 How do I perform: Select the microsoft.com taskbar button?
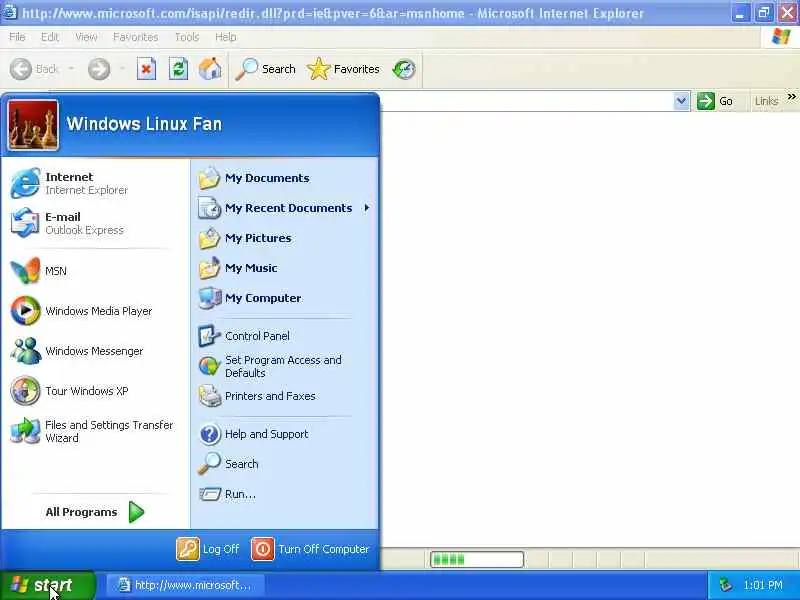point(185,585)
